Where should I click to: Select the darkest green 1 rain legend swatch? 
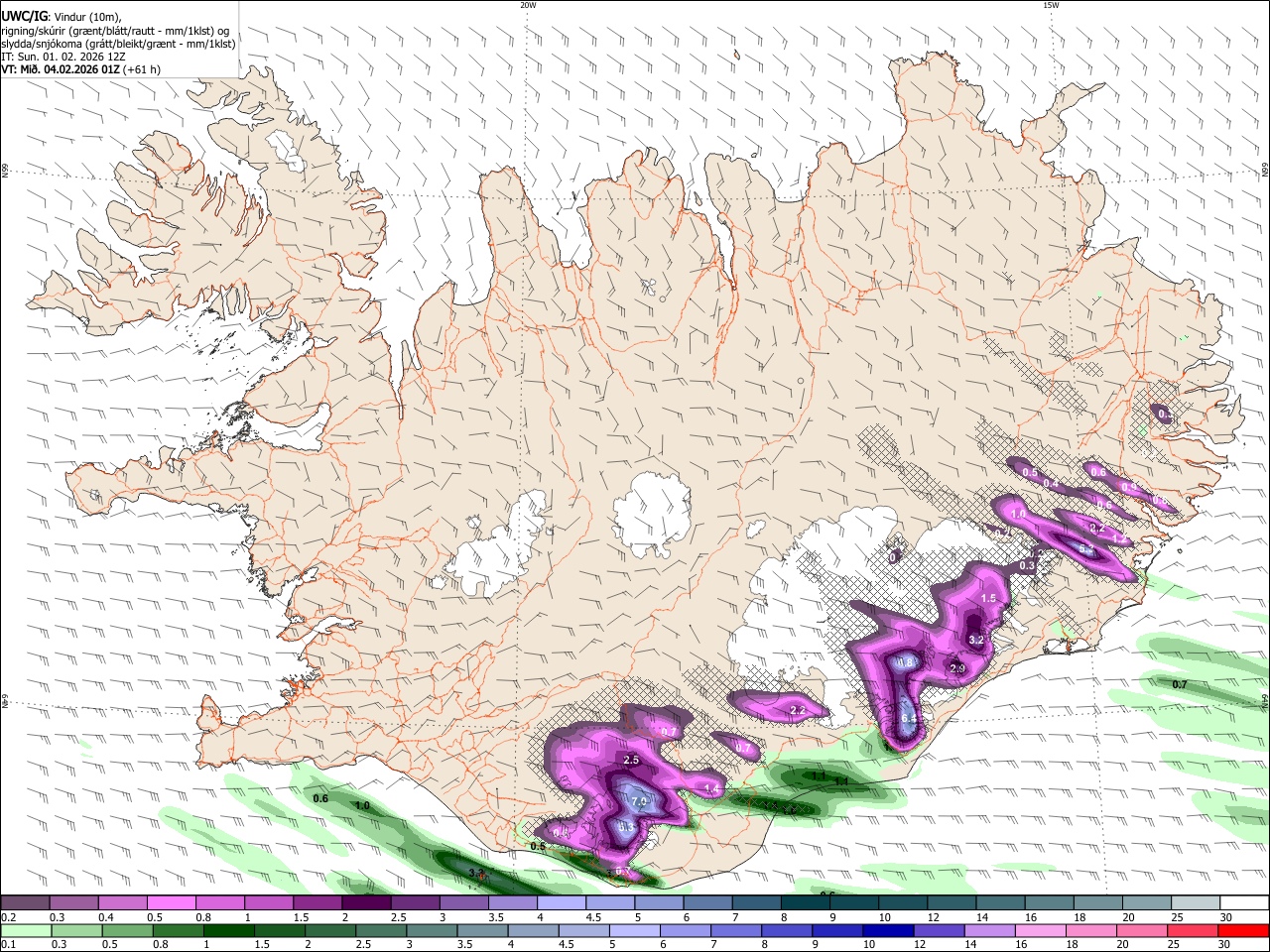click(228, 930)
